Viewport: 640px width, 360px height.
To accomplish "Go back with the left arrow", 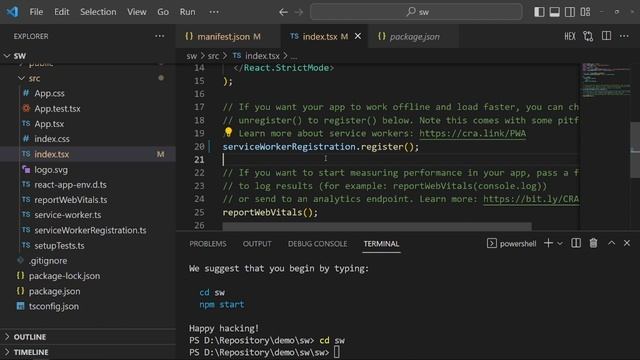I will tap(283, 12).
